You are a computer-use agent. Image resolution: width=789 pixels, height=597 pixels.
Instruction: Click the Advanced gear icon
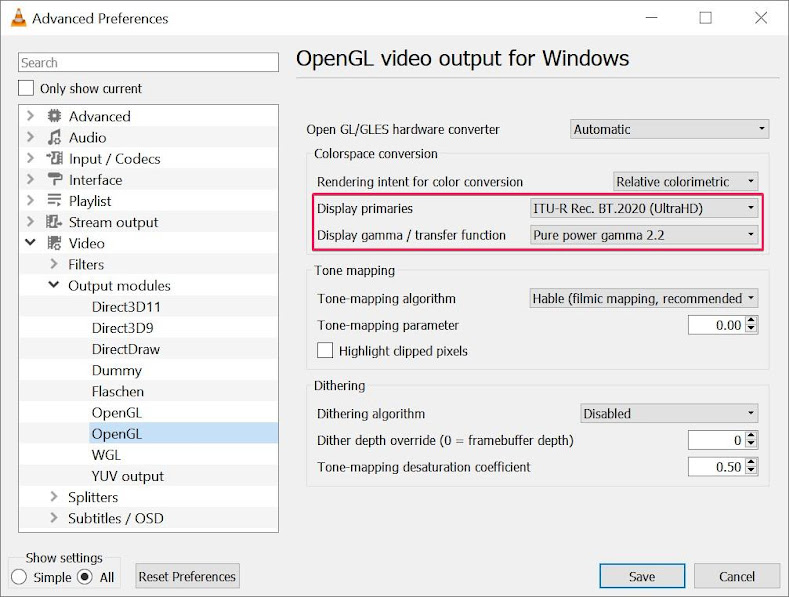point(54,116)
